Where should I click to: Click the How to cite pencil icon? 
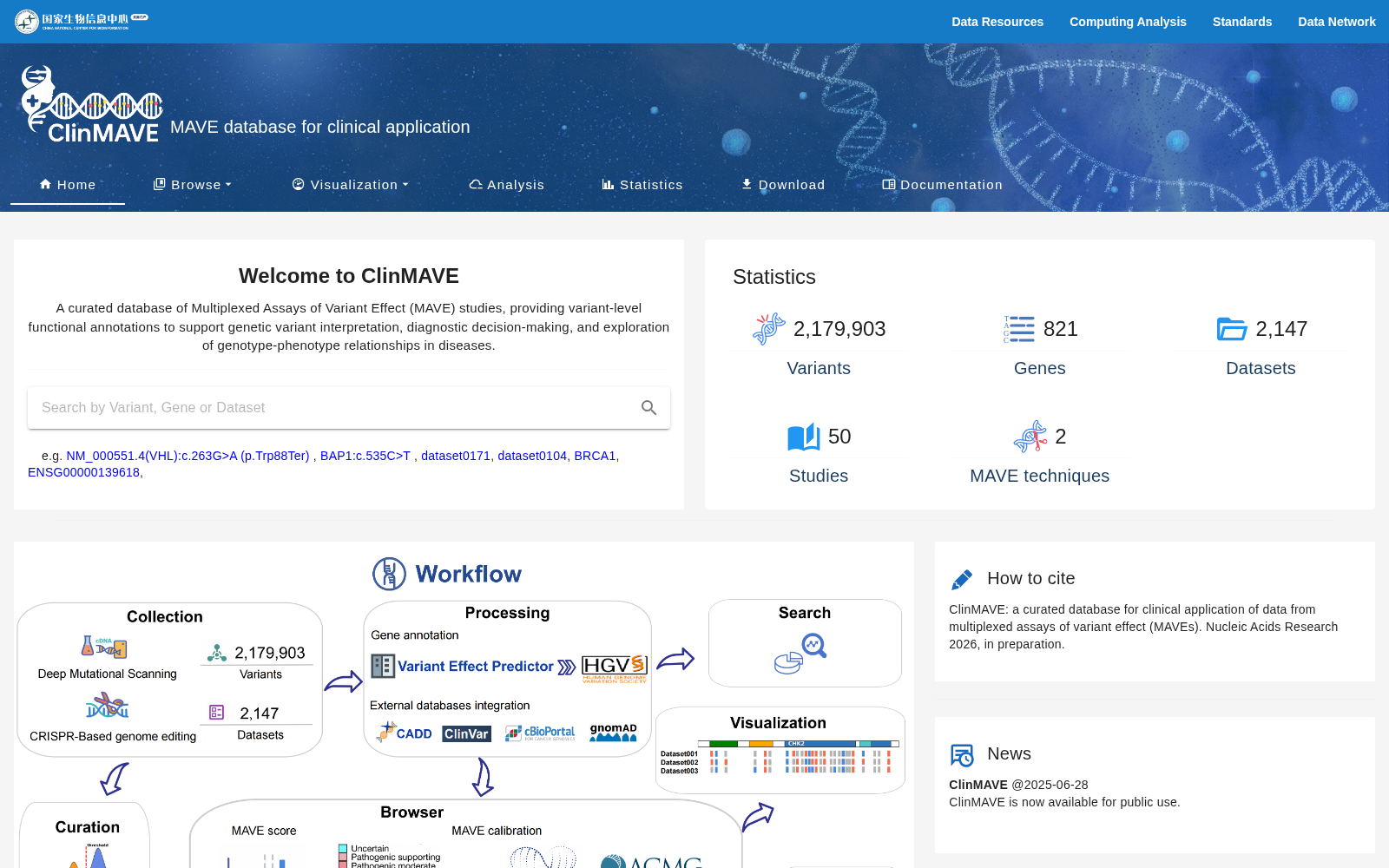pos(962,579)
